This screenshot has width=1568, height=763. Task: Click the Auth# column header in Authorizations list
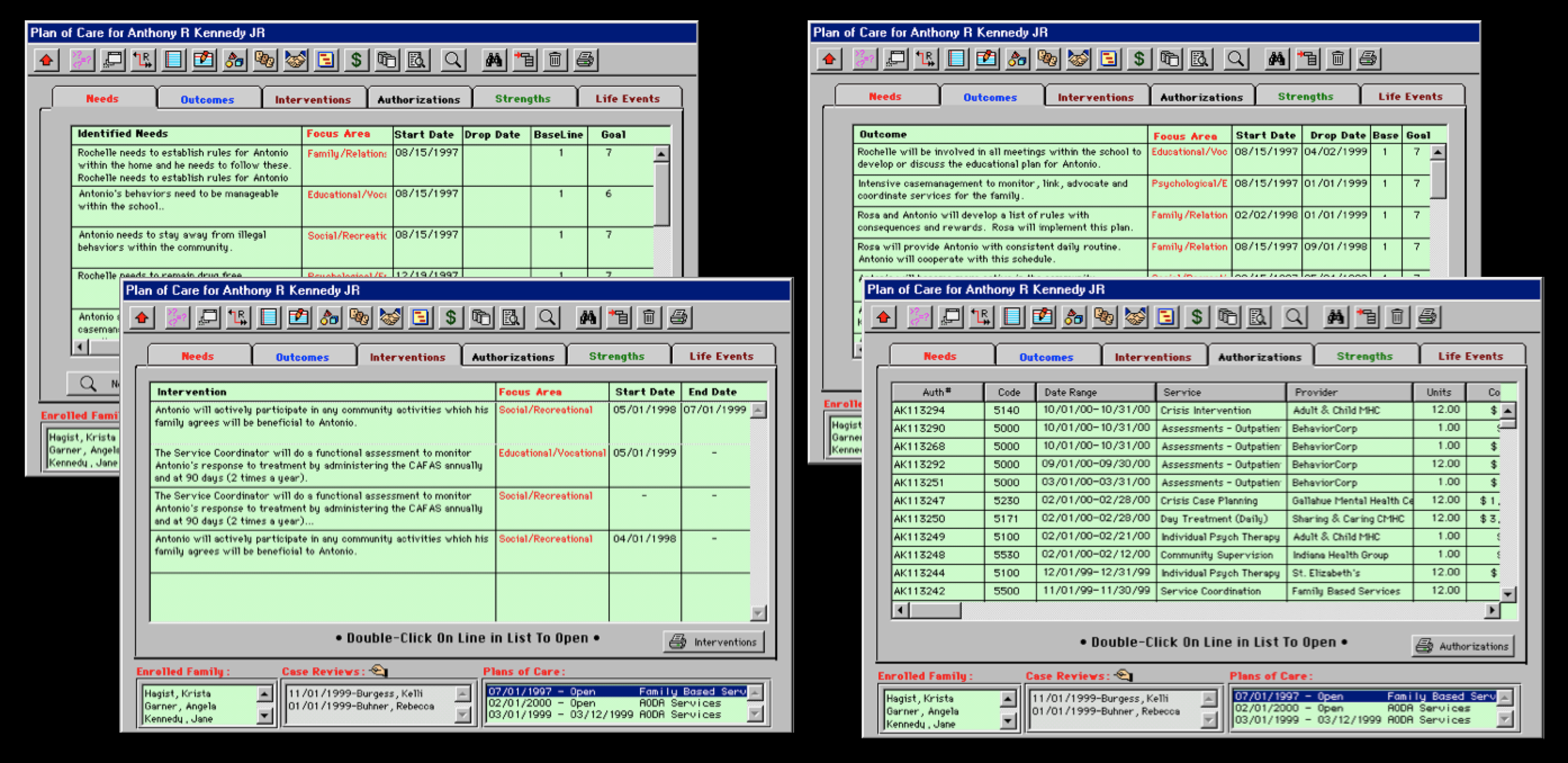click(x=938, y=392)
